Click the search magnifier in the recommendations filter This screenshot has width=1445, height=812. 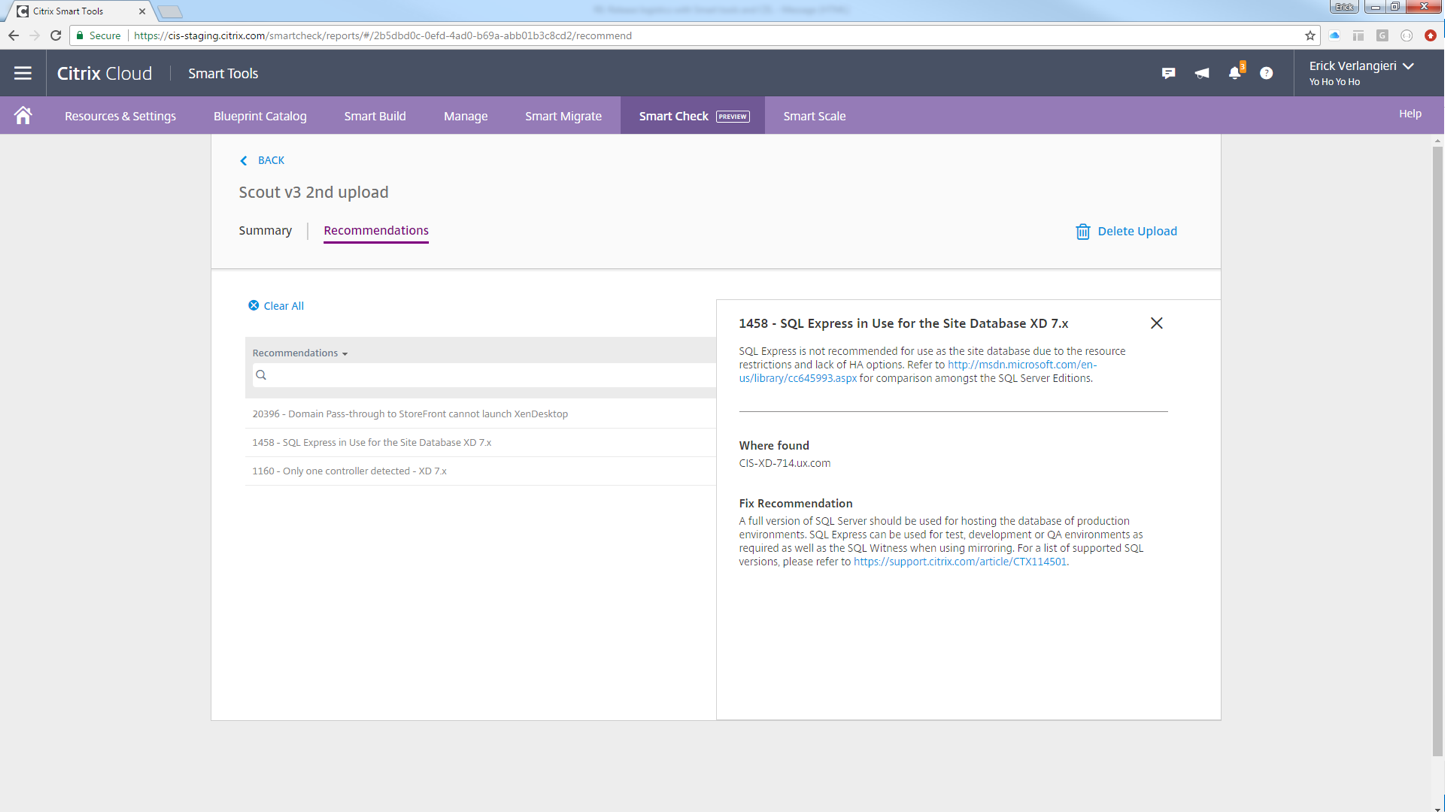click(261, 375)
